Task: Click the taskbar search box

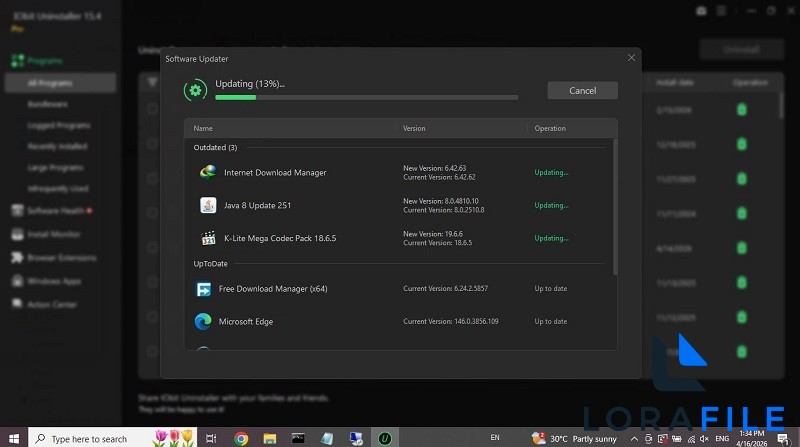Action: (x=112, y=438)
